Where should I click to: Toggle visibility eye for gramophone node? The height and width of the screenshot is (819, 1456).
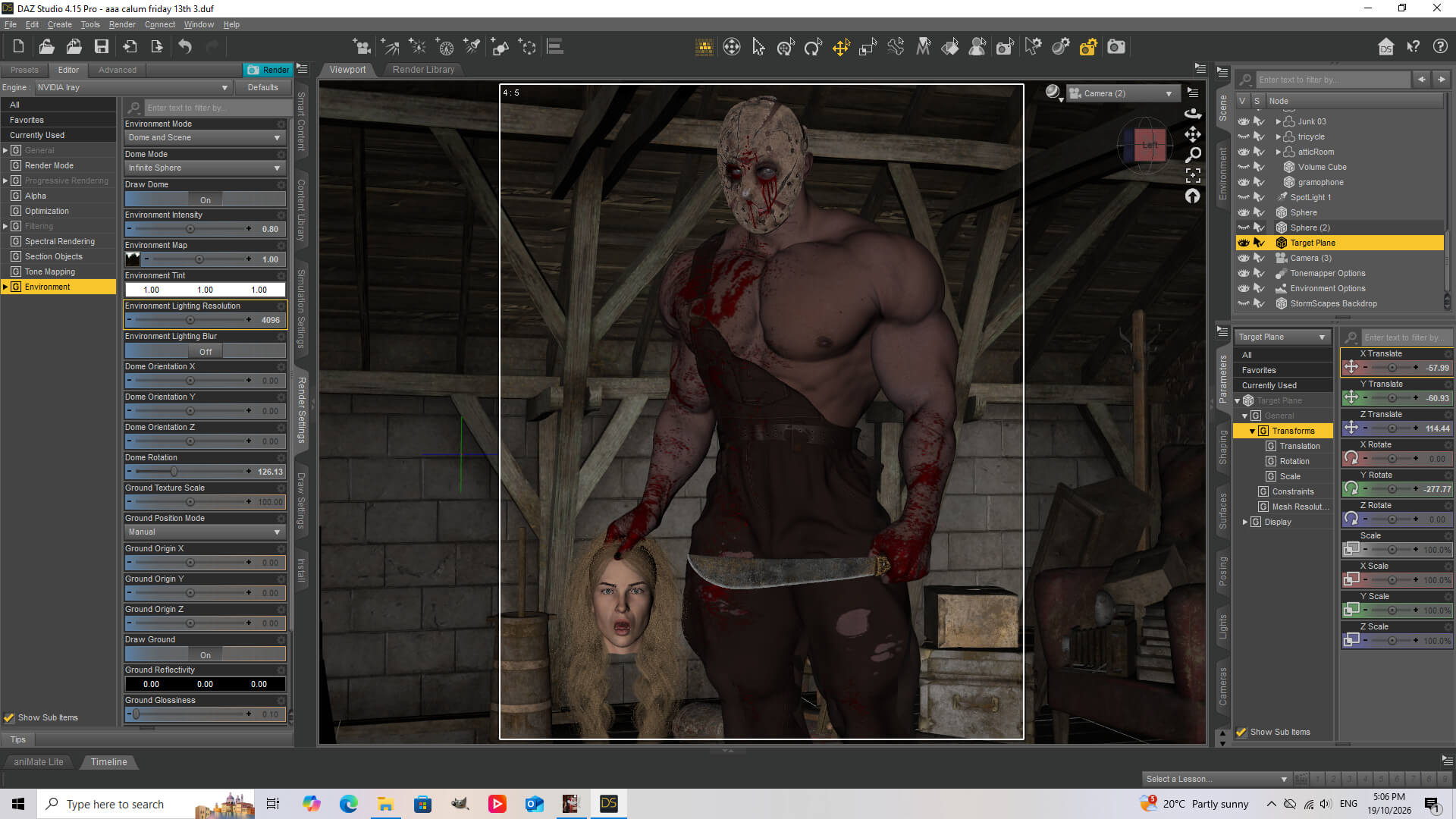coord(1244,182)
